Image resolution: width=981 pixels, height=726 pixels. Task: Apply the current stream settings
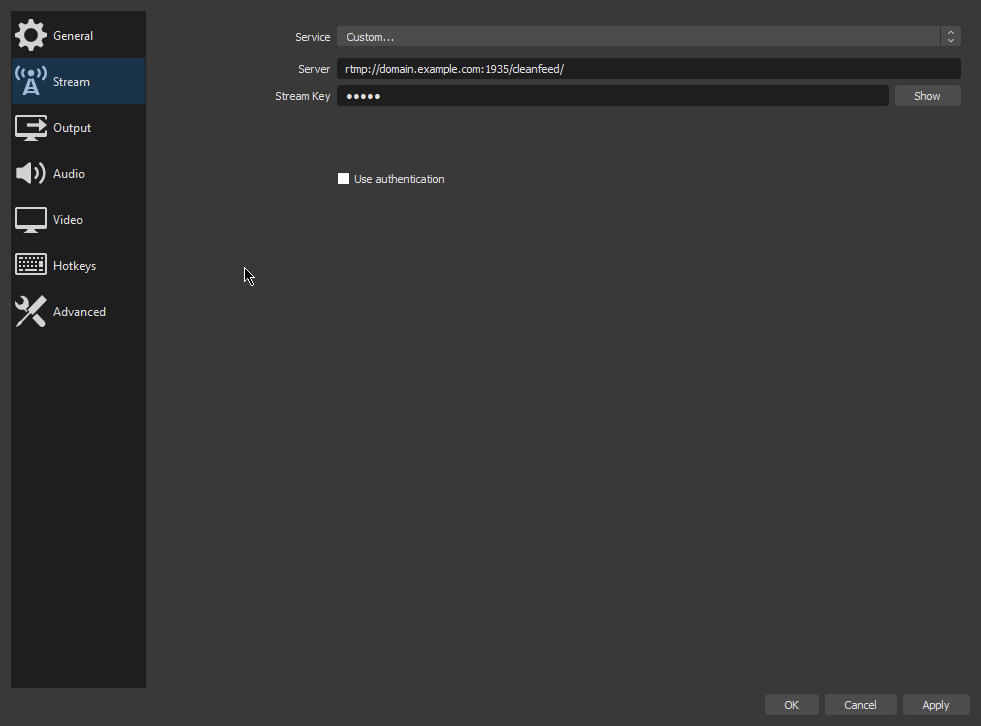[x=935, y=704]
